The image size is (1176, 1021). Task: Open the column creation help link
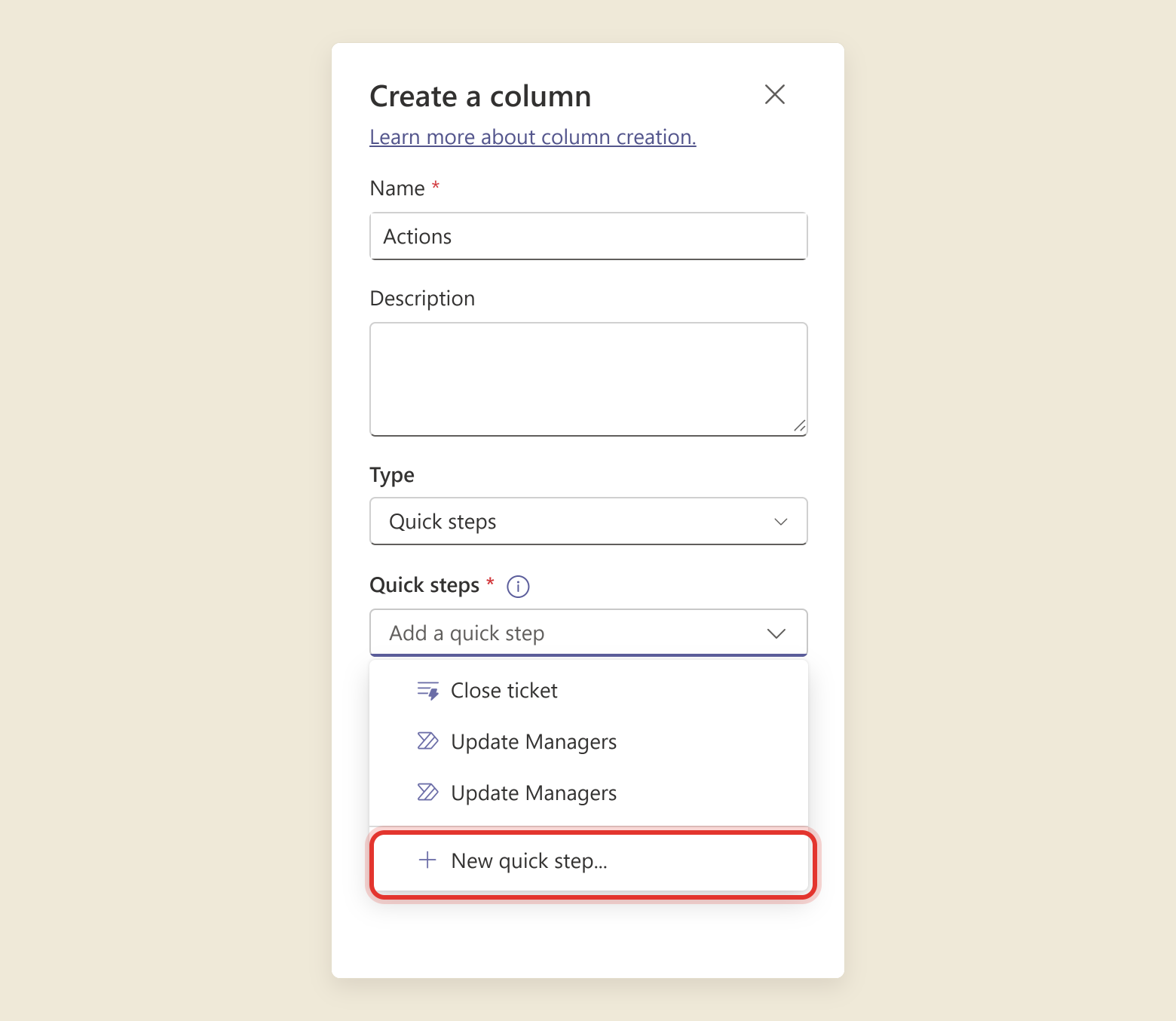pyautogui.click(x=533, y=137)
